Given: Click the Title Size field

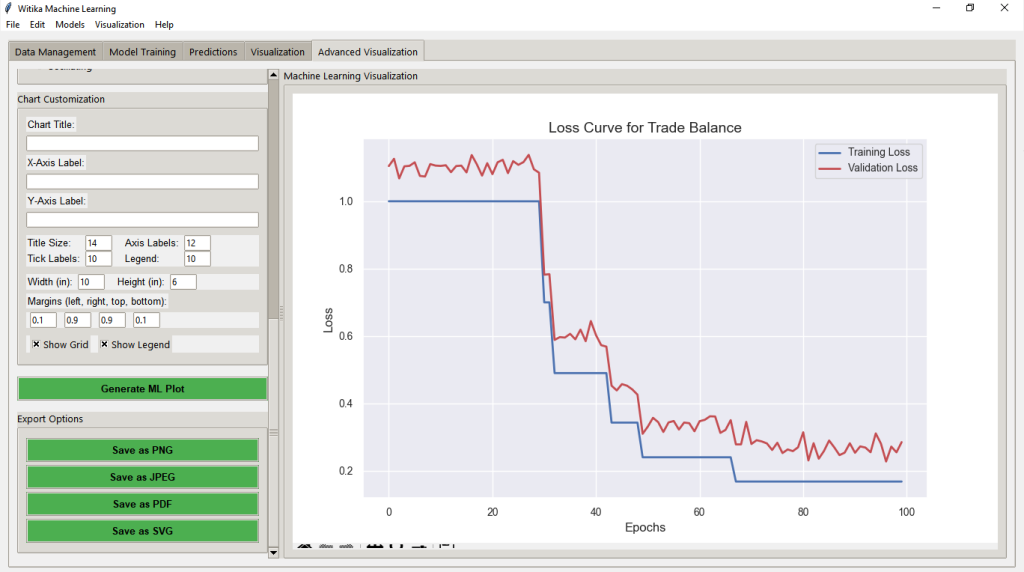Looking at the screenshot, I should tap(98, 243).
